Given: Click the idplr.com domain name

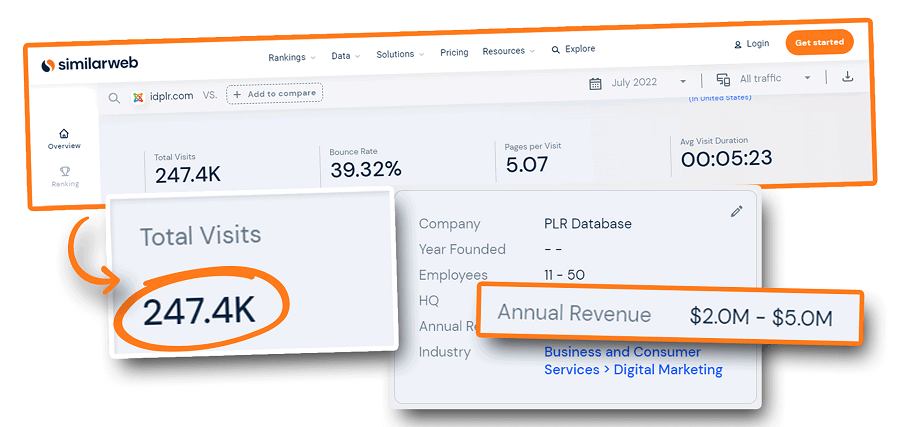Looking at the screenshot, I should (171, 96).
